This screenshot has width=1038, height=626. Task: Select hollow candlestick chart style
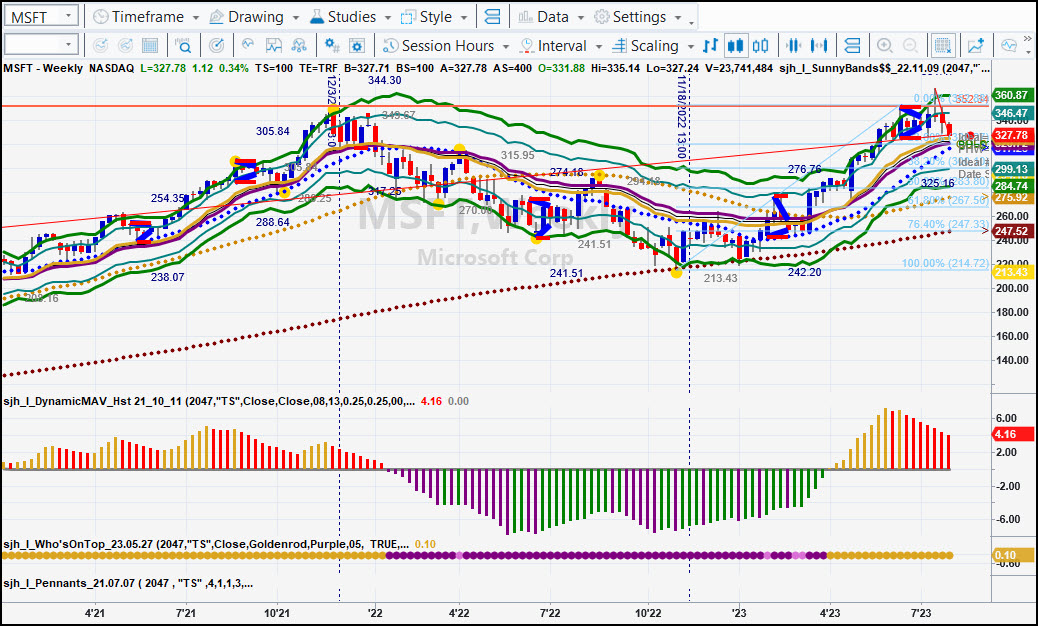pyautogui.click(x=761, y=46)
